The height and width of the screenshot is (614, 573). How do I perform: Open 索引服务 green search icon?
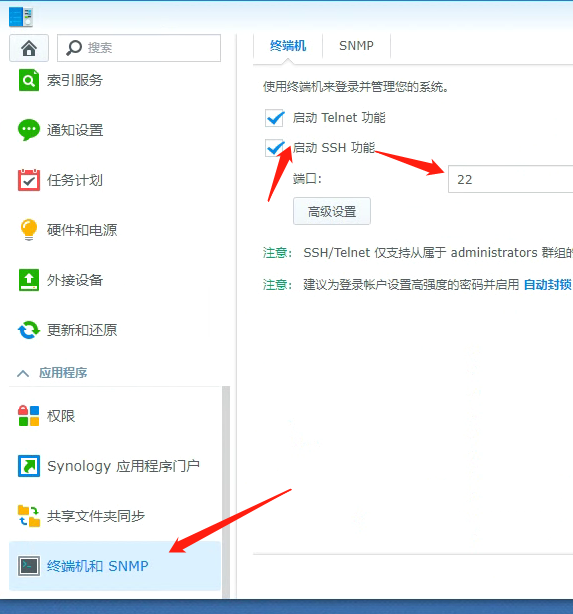click(29, 80)
